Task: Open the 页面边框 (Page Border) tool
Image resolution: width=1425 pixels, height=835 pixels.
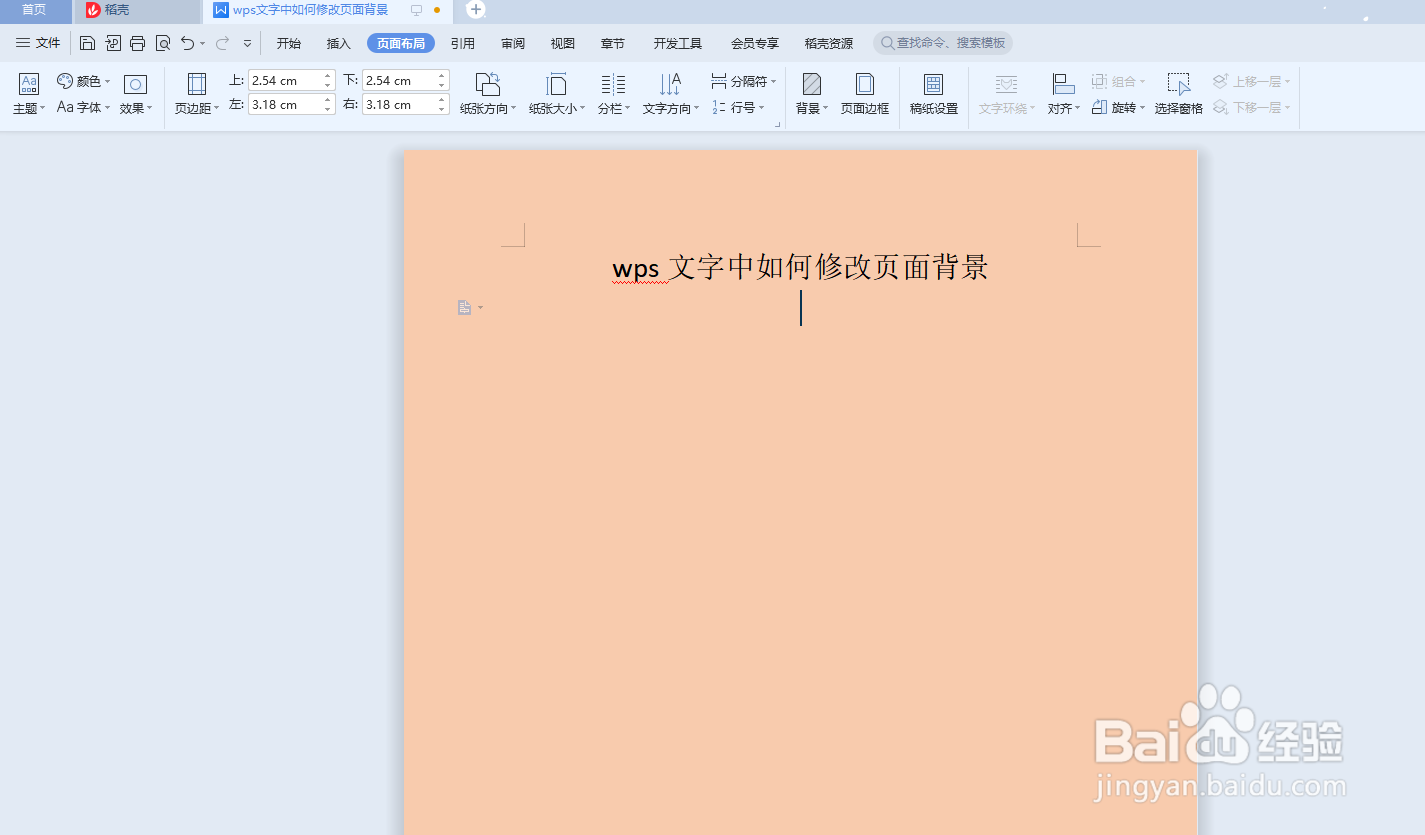Action: 863,93
